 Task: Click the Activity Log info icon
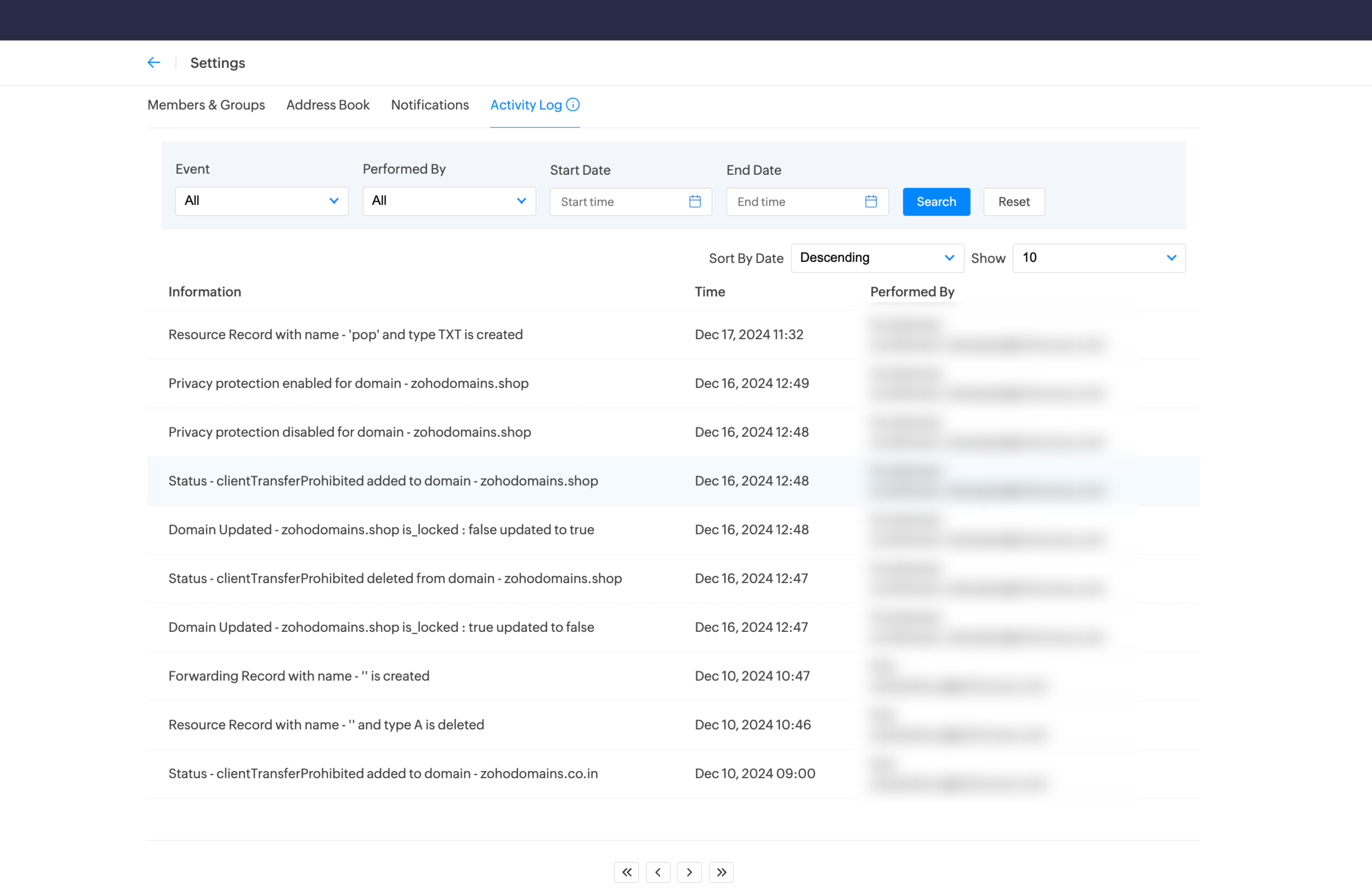point(572,104)
